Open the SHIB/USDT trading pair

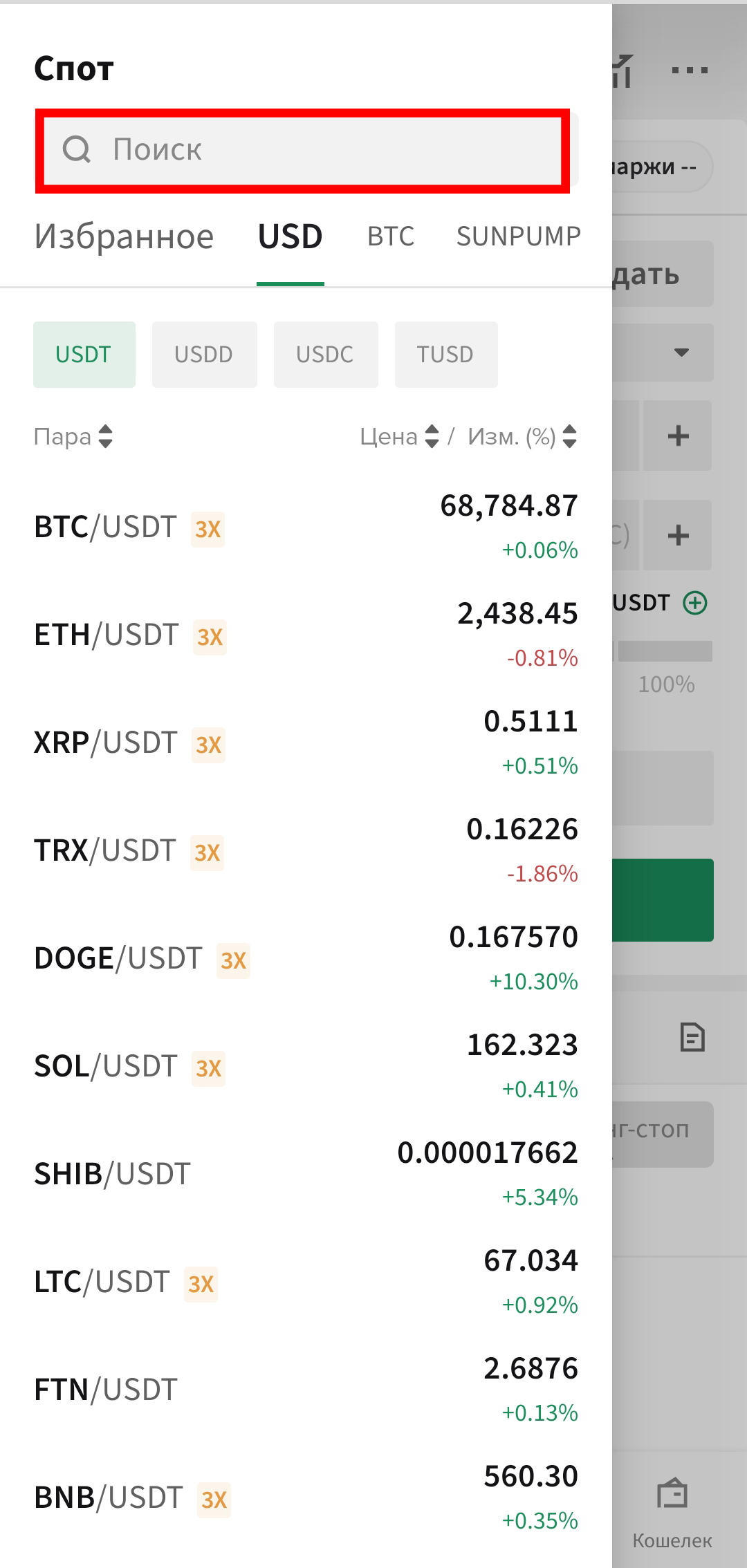click(x=306, y=1174)
